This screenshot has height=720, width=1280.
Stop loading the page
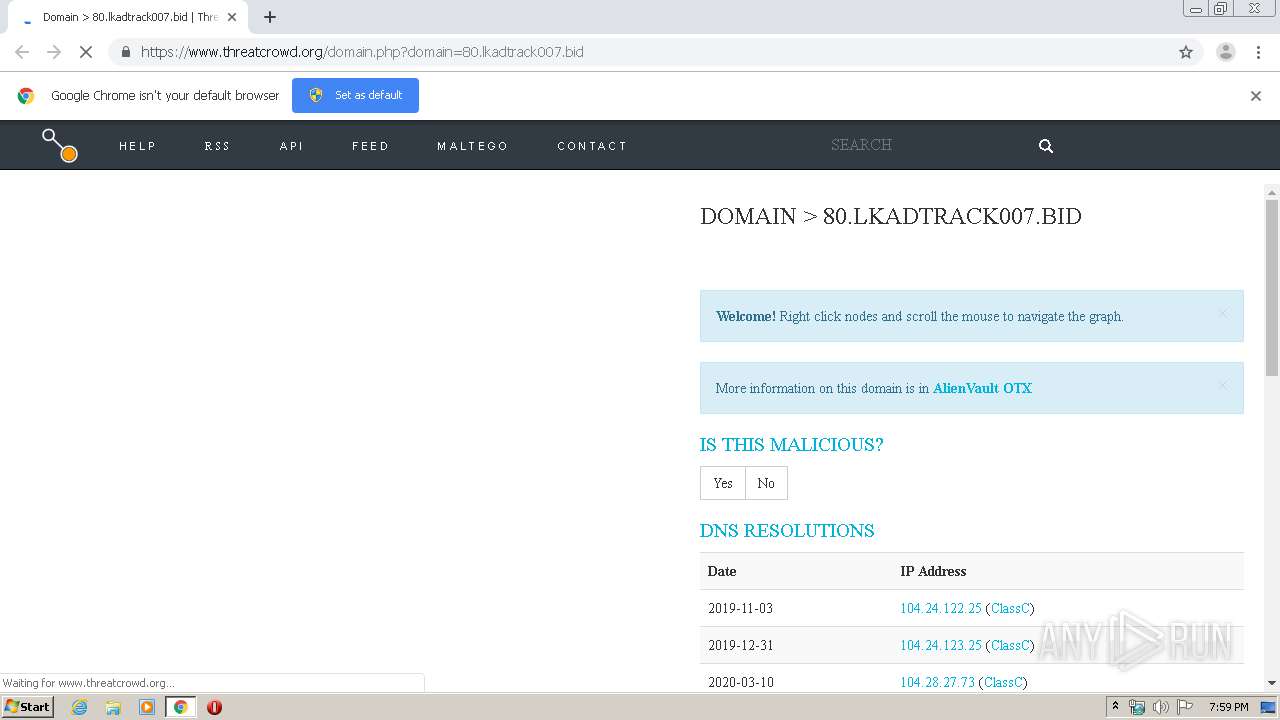point(85,52)
